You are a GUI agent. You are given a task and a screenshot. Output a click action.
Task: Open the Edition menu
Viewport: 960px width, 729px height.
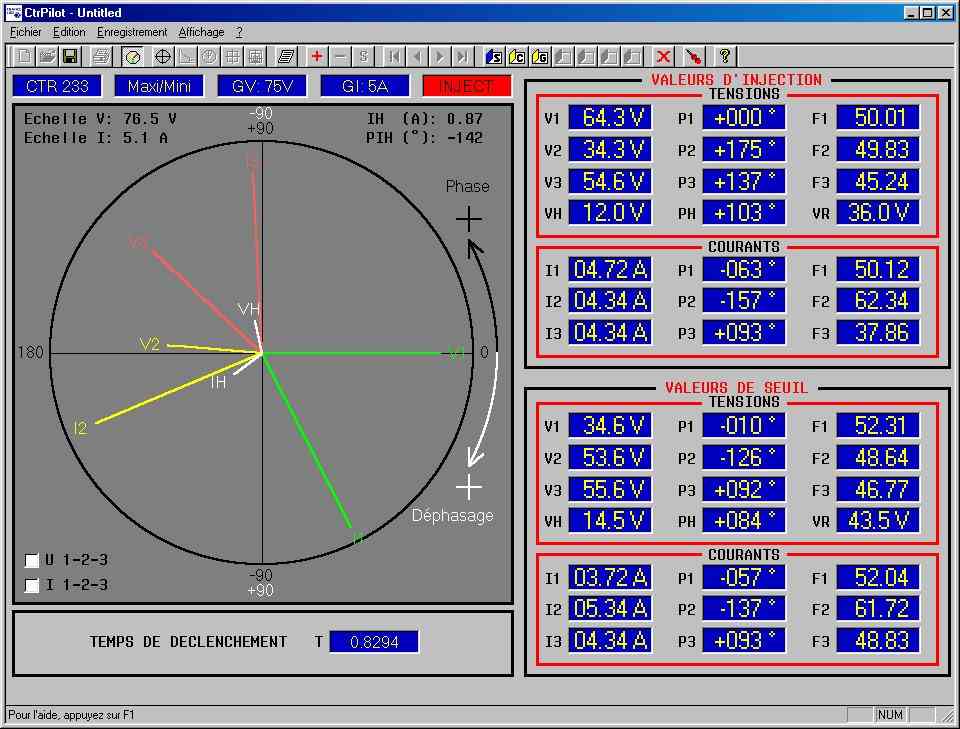point(69,32)
